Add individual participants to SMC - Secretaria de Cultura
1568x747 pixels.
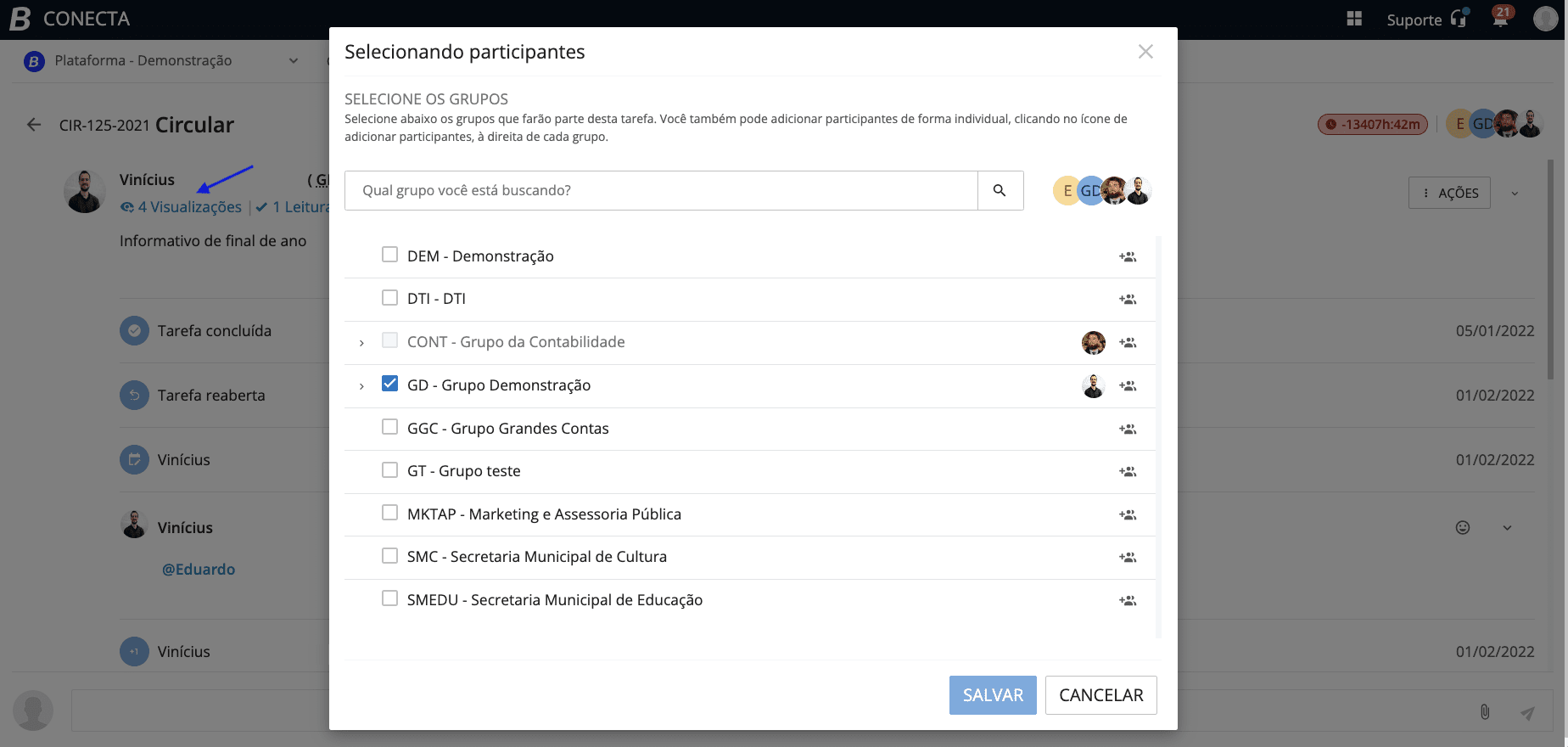(x=1127, y=557)
